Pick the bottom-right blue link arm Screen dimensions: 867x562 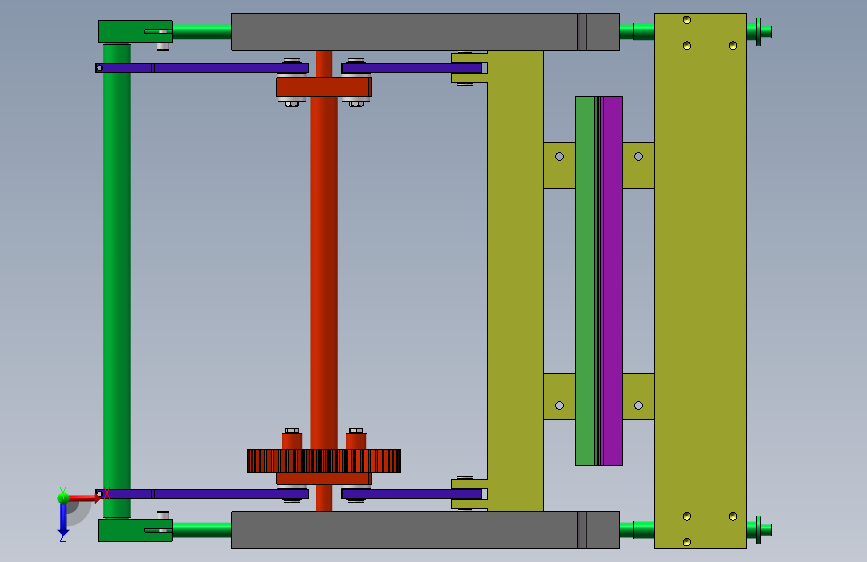coord(412,494)
